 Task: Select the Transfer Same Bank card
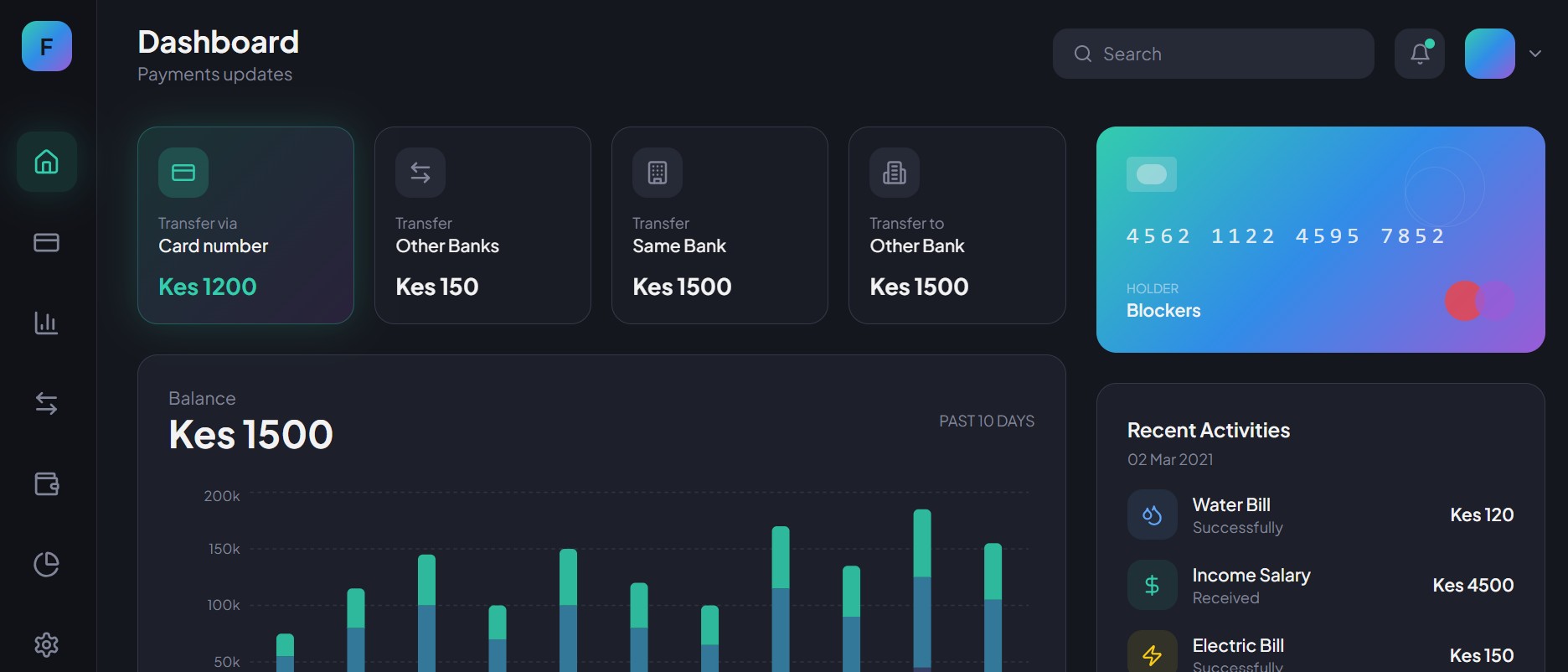(720, 225)
